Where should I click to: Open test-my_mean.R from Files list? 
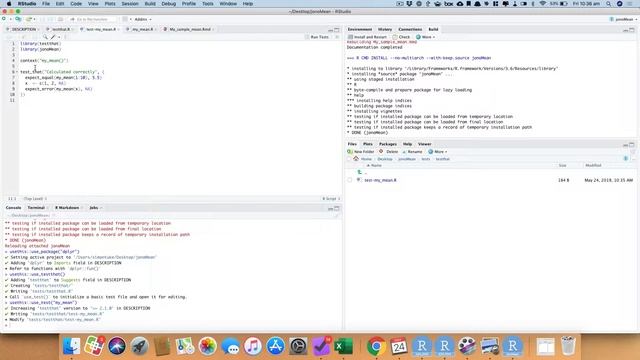pyautogui.click(x=380, y=180)
